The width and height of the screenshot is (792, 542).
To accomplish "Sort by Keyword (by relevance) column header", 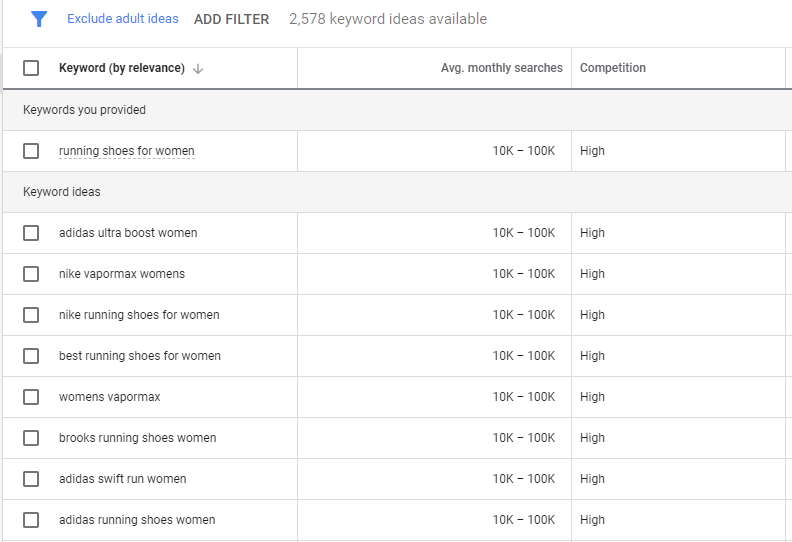I will pyautogui.click(x=122, y=68).
